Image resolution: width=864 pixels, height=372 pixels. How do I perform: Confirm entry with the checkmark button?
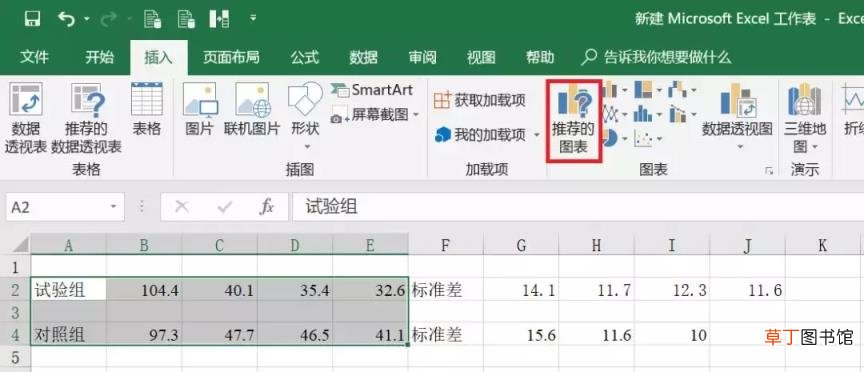[x=224, y=207]
